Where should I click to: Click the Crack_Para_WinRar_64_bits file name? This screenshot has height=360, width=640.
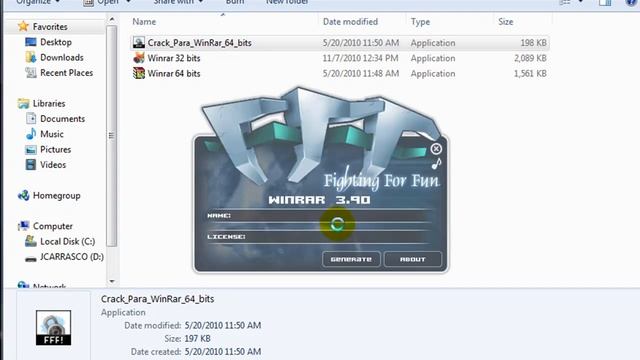point(199,43)
